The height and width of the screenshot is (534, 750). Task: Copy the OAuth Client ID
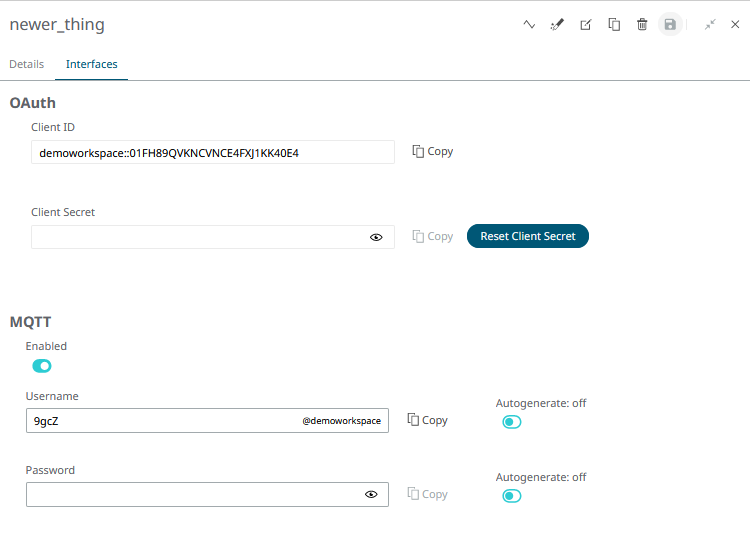click(433, 152)
